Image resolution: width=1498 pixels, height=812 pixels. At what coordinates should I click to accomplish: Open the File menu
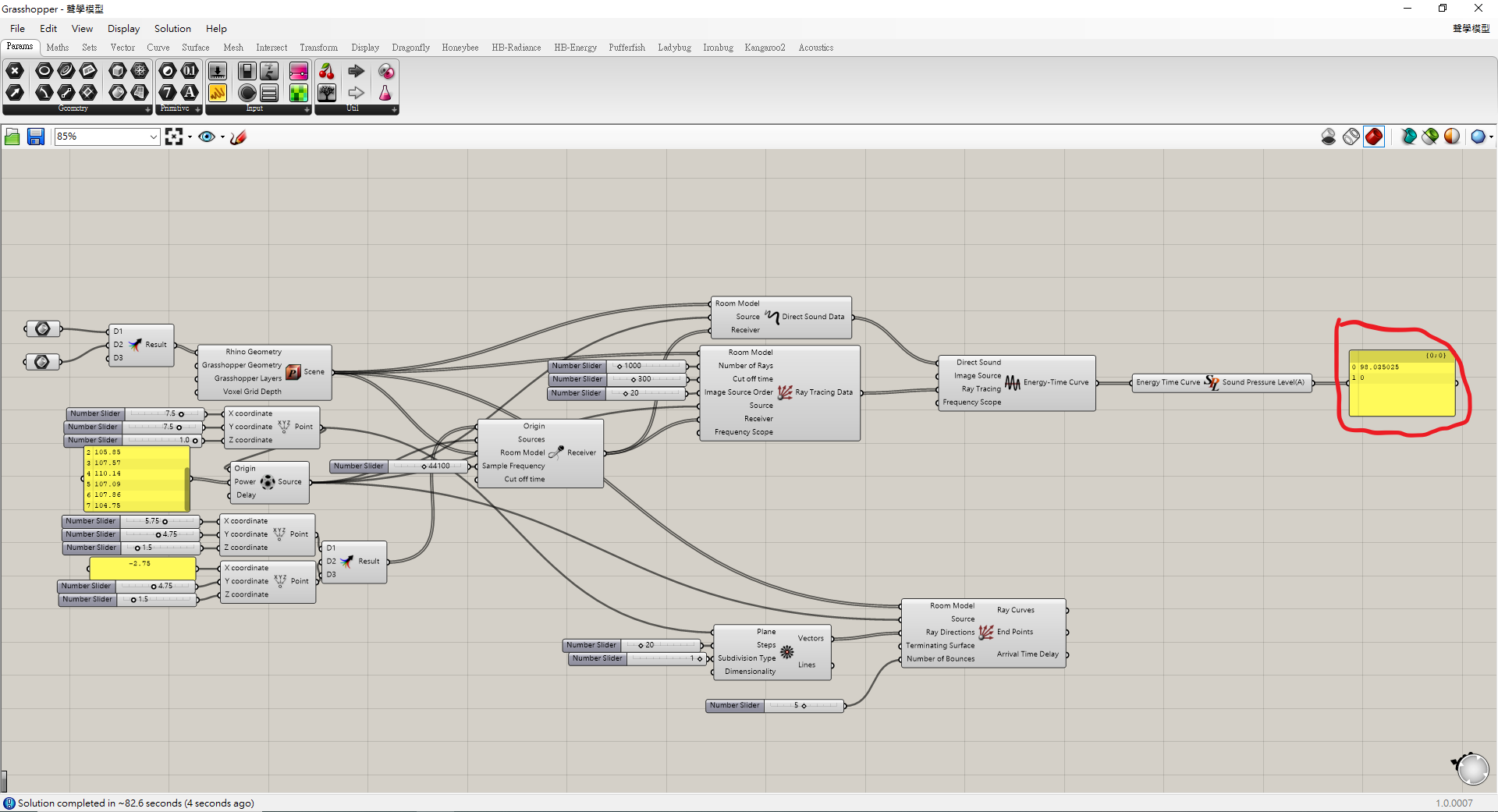click(x=17, y=29)
